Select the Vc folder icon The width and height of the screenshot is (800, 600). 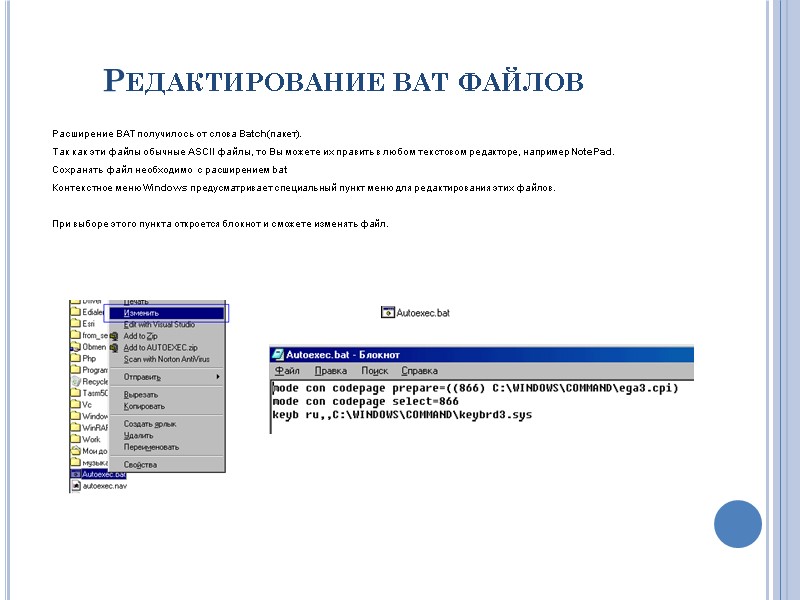76,405
